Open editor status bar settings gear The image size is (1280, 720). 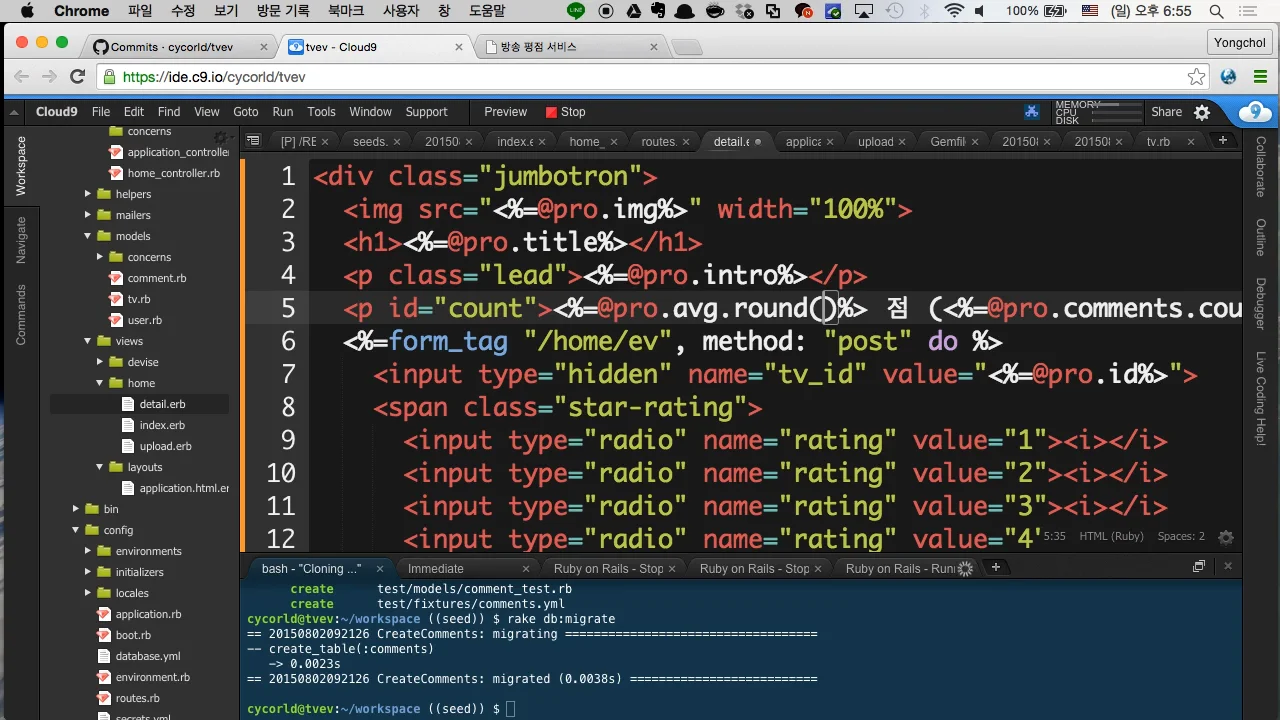(x=1226, y=537)
